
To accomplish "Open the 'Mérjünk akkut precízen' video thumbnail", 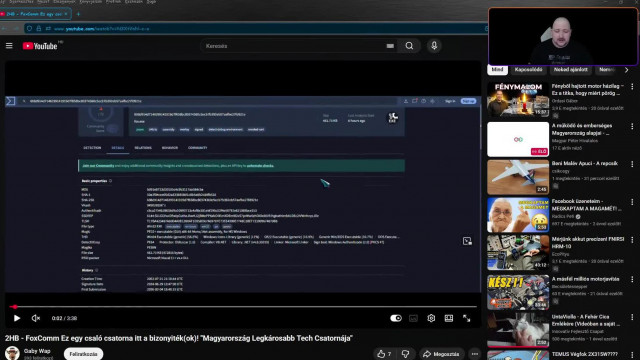I will click(x=518, y=253).
